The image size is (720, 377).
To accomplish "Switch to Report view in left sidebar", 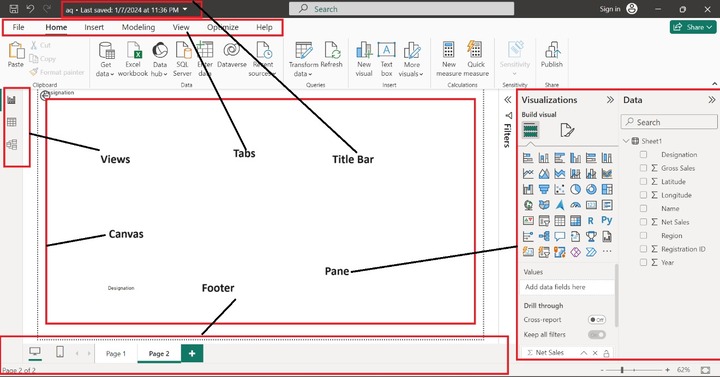I will point(11,100).
